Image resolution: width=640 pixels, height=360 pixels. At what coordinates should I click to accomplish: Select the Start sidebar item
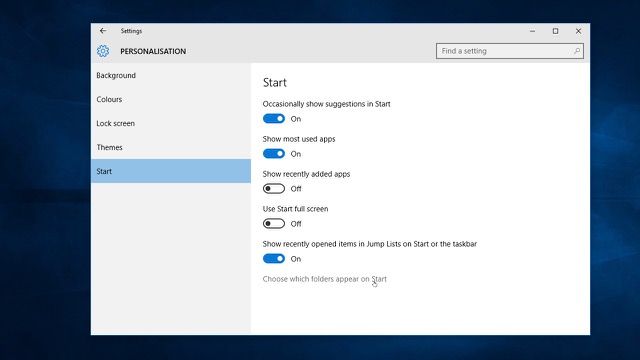click(171, 171)
